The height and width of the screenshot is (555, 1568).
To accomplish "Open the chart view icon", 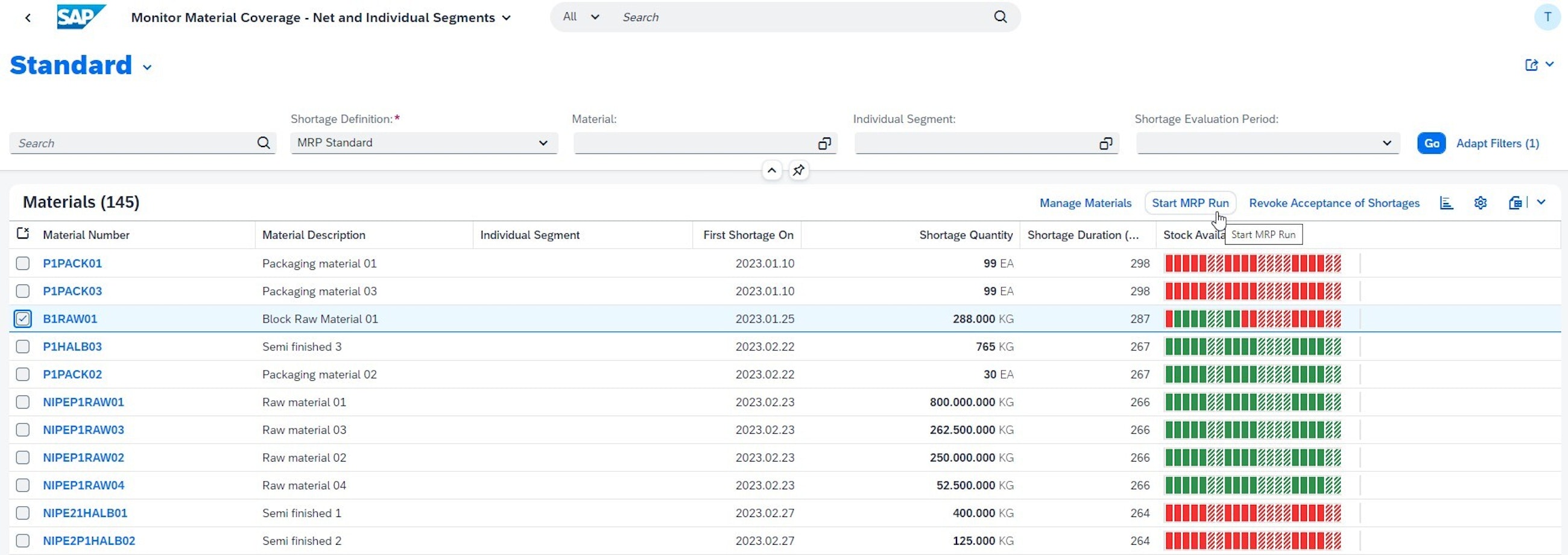I will click(x=1446, y=203).
